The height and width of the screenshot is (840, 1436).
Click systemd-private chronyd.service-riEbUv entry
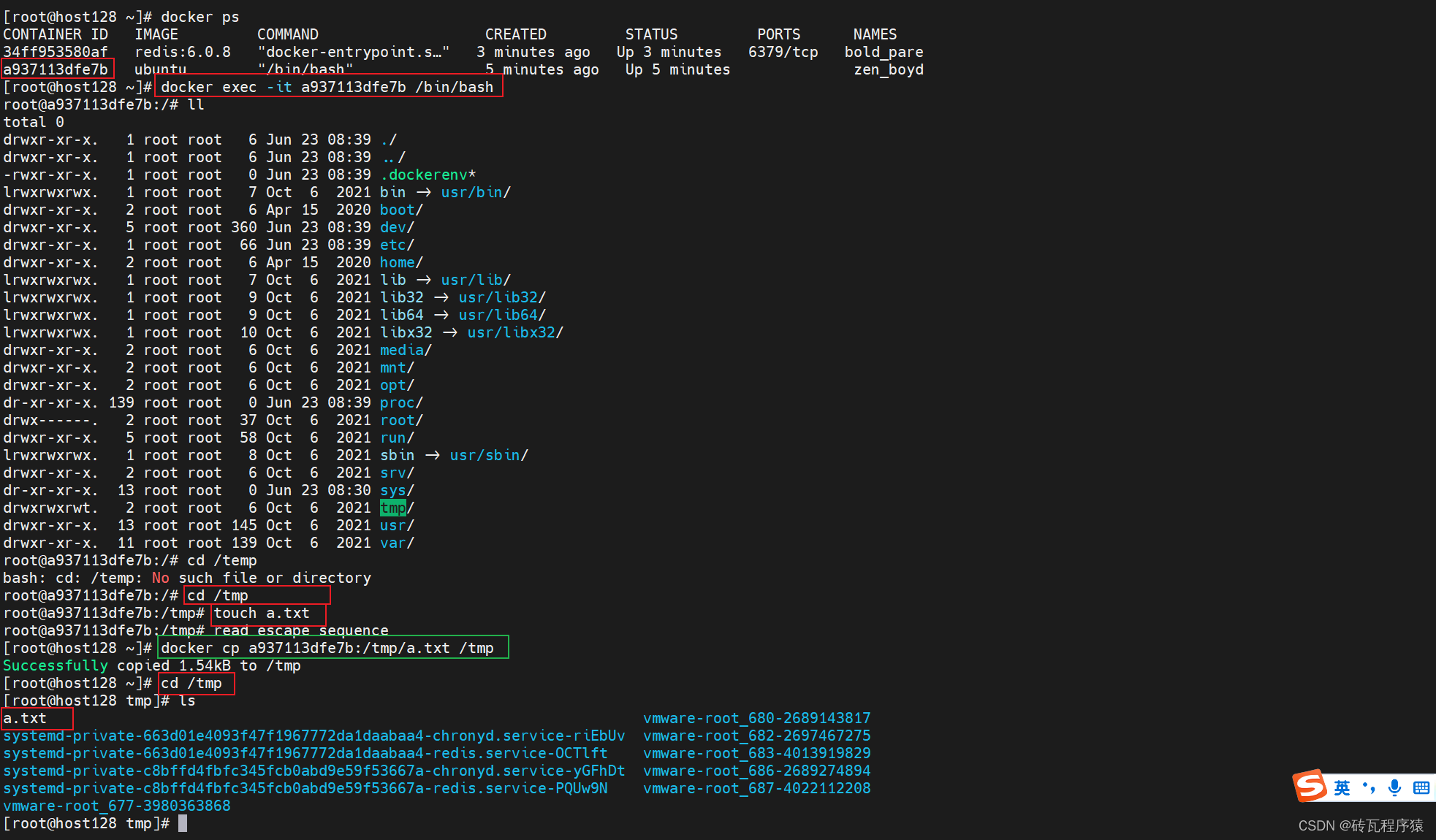click(x=314, y=736)
